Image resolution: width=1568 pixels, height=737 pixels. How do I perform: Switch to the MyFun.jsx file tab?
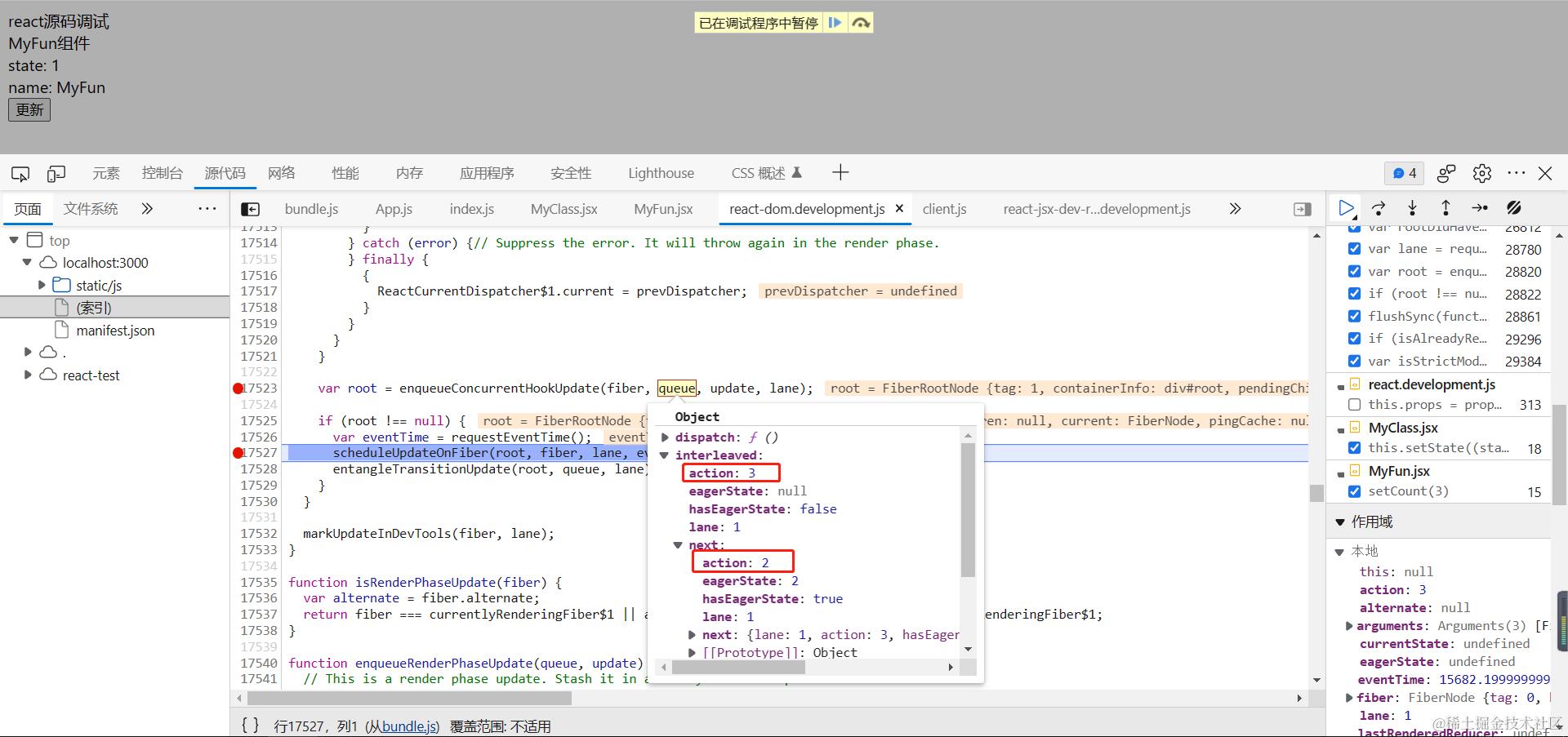(663, 209)
